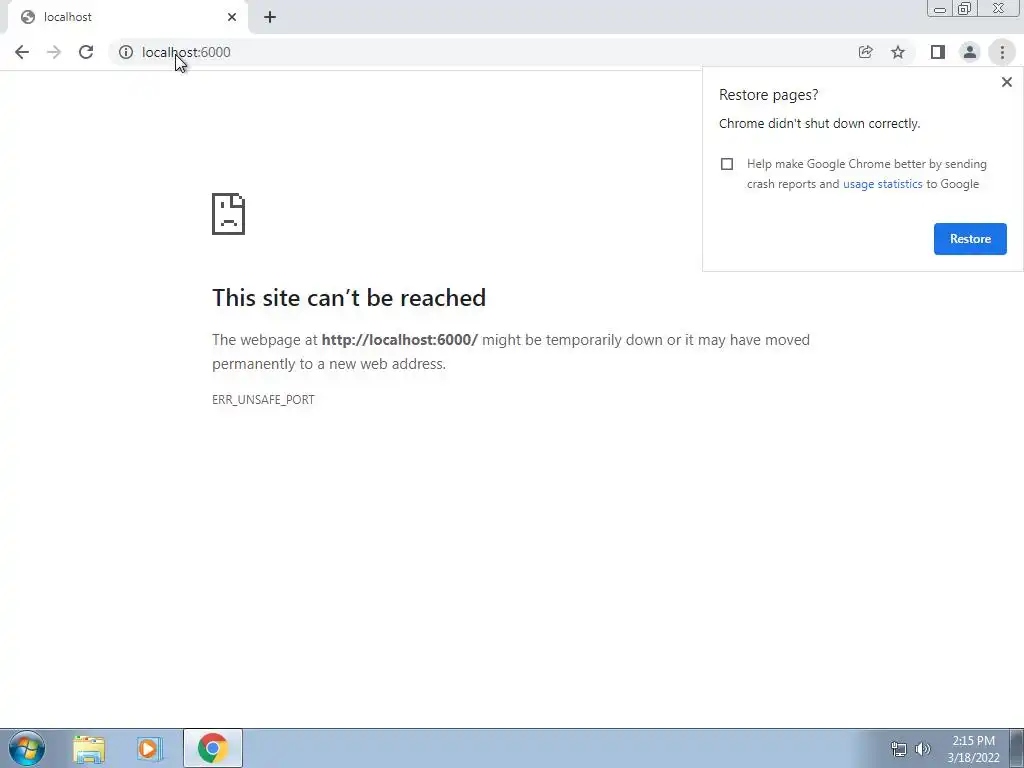Click the forward navigation arrow
The height and width of the screenshot is (768, 1024).
(54, 52)
